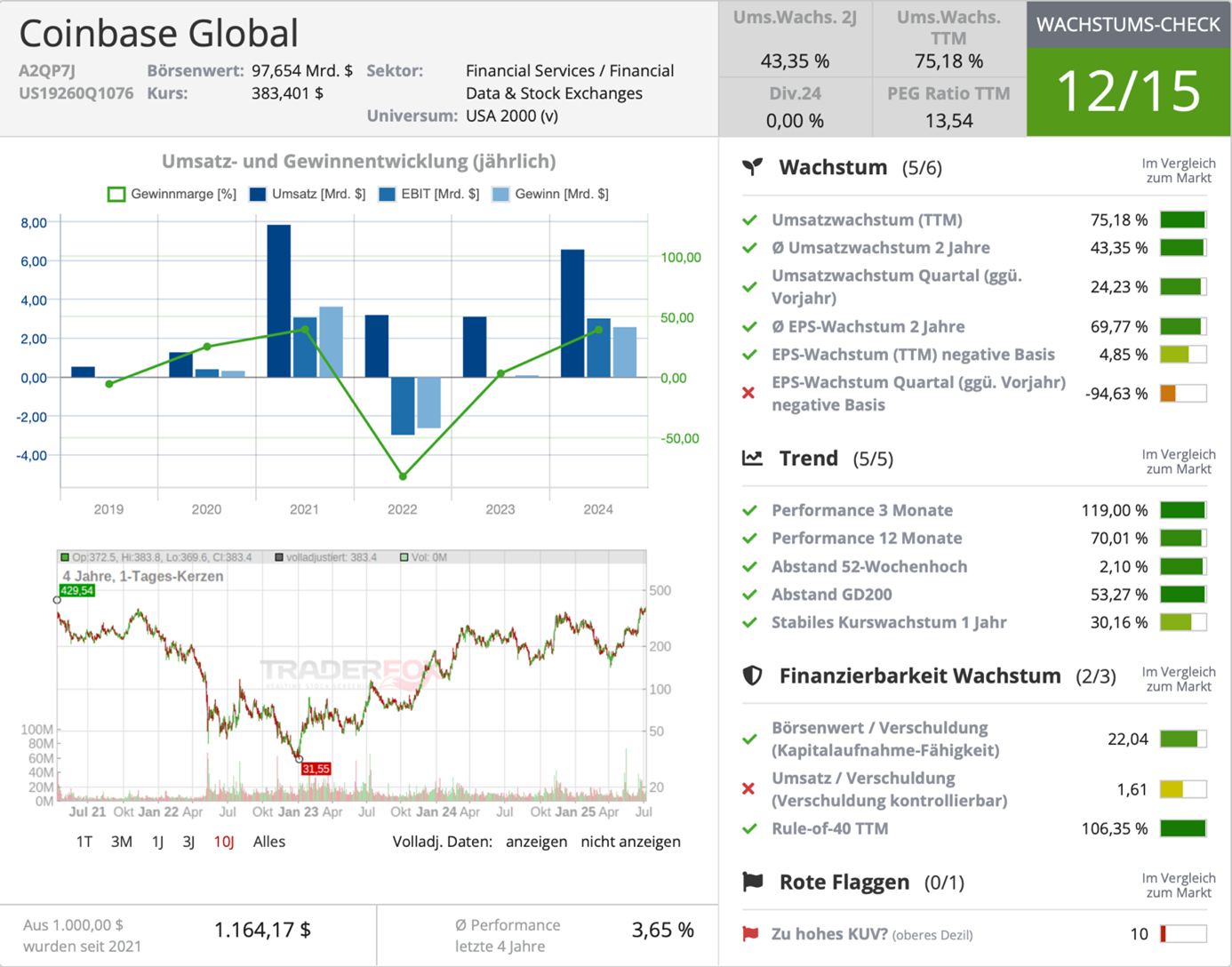Select the 3J chart timeframe
The width and height of the screenshot is (1232, 967).
tap(188, 842)
